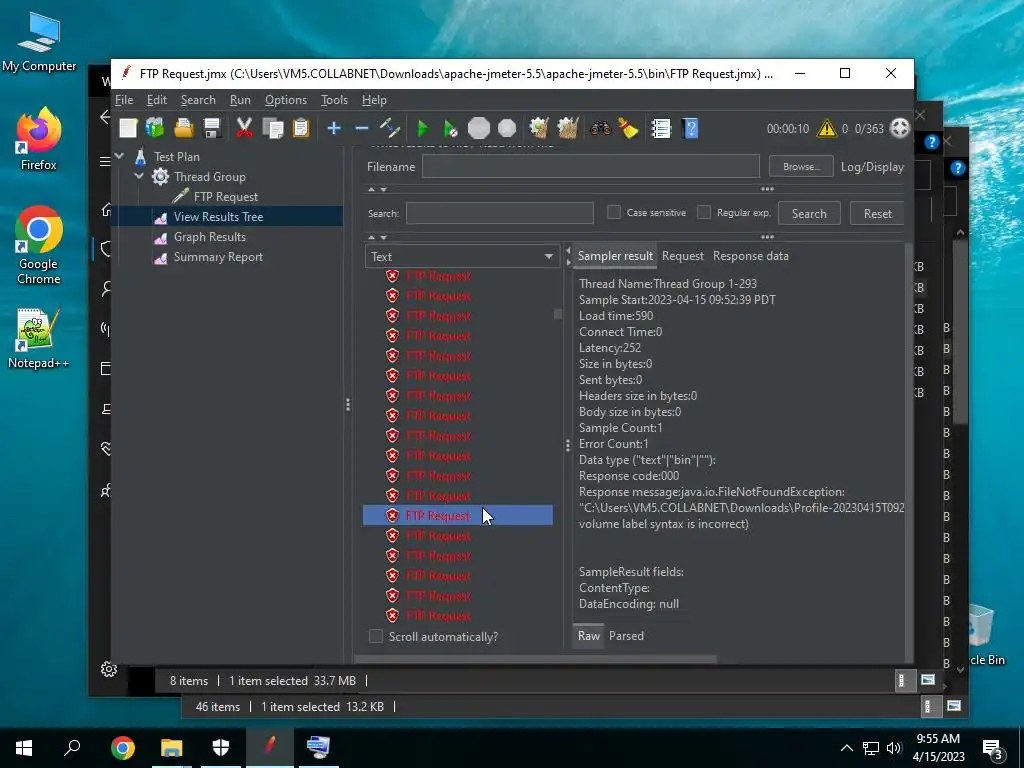Viewport: 1024px width, 768px height.
Task: Select Thread Group tree node
Action: pos(209,176)
